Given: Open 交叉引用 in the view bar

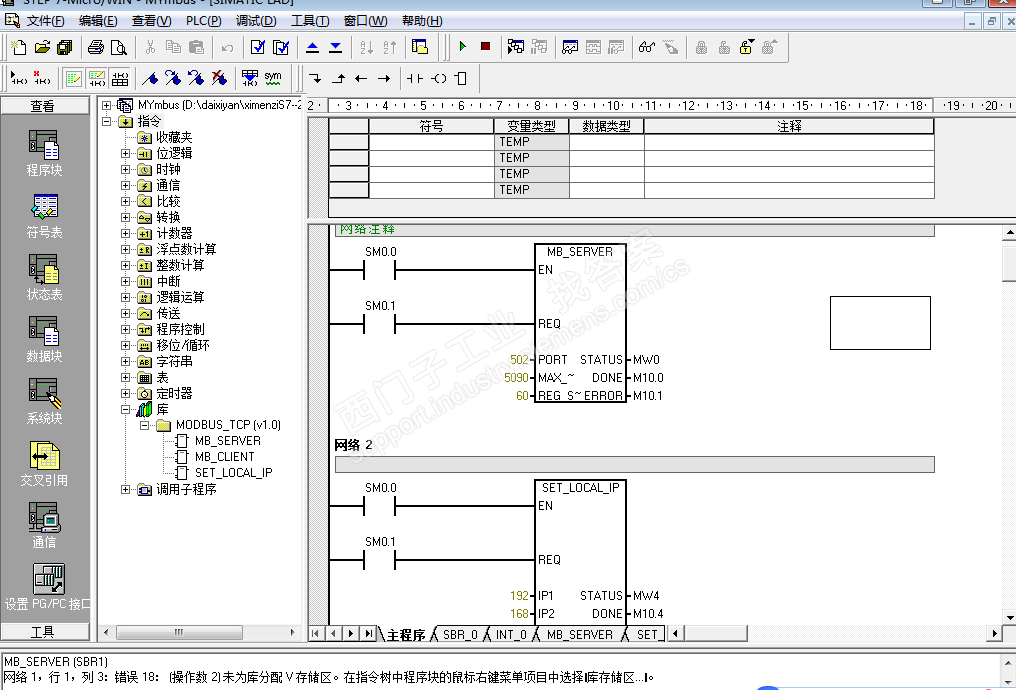Looking at the screenshot, I should [44, 464].
